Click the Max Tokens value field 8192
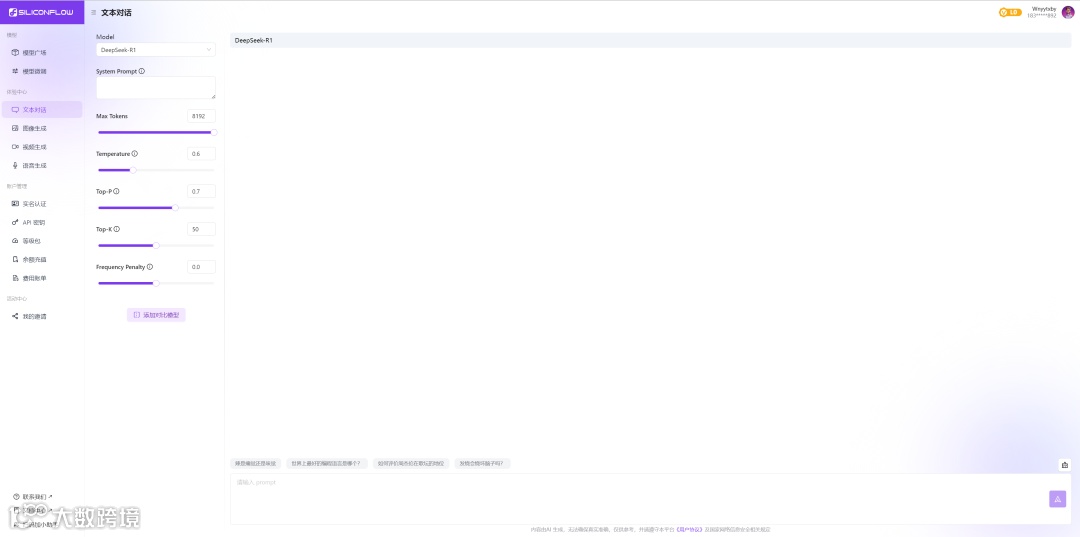Screen dimensions: 1080x537 [201, 116]
